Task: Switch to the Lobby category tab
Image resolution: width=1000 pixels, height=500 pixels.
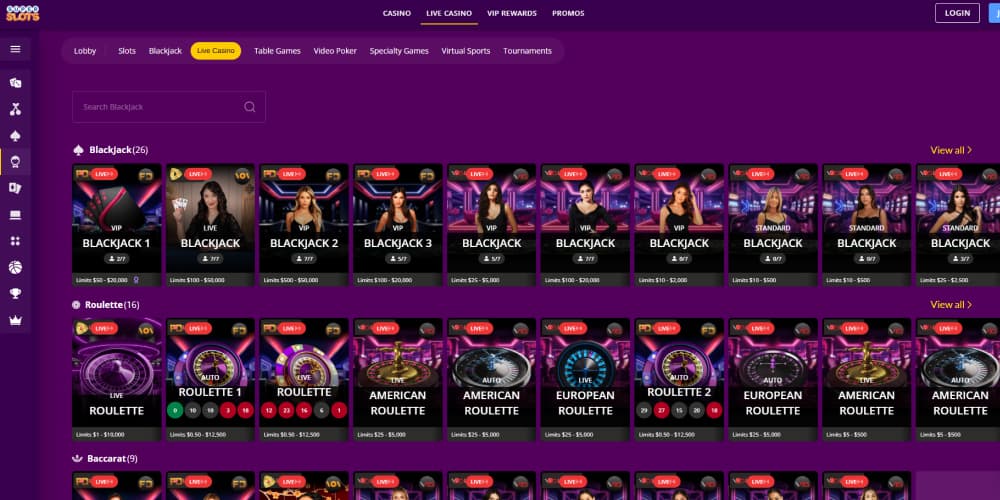Action: tap(85, 51)
